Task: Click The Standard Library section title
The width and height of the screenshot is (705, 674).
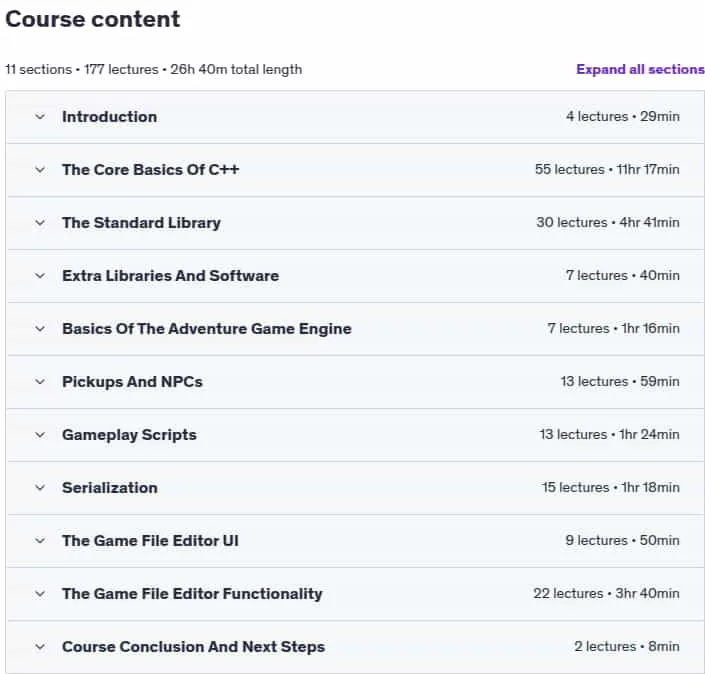Action: (x=141, y=223)
